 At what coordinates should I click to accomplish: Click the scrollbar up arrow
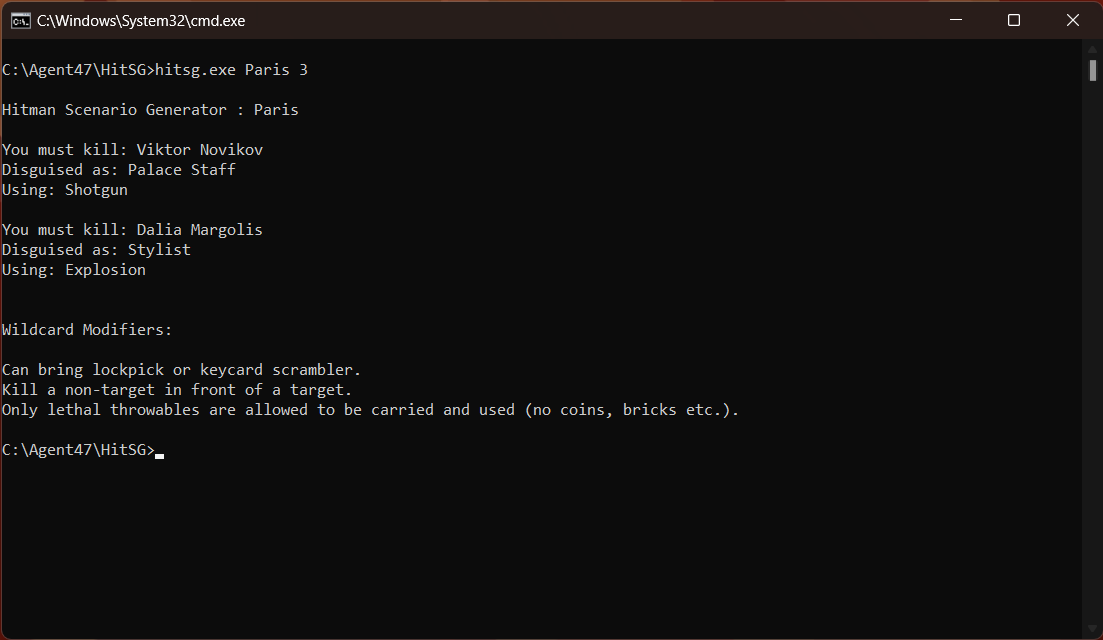(x=1092, y=49)
